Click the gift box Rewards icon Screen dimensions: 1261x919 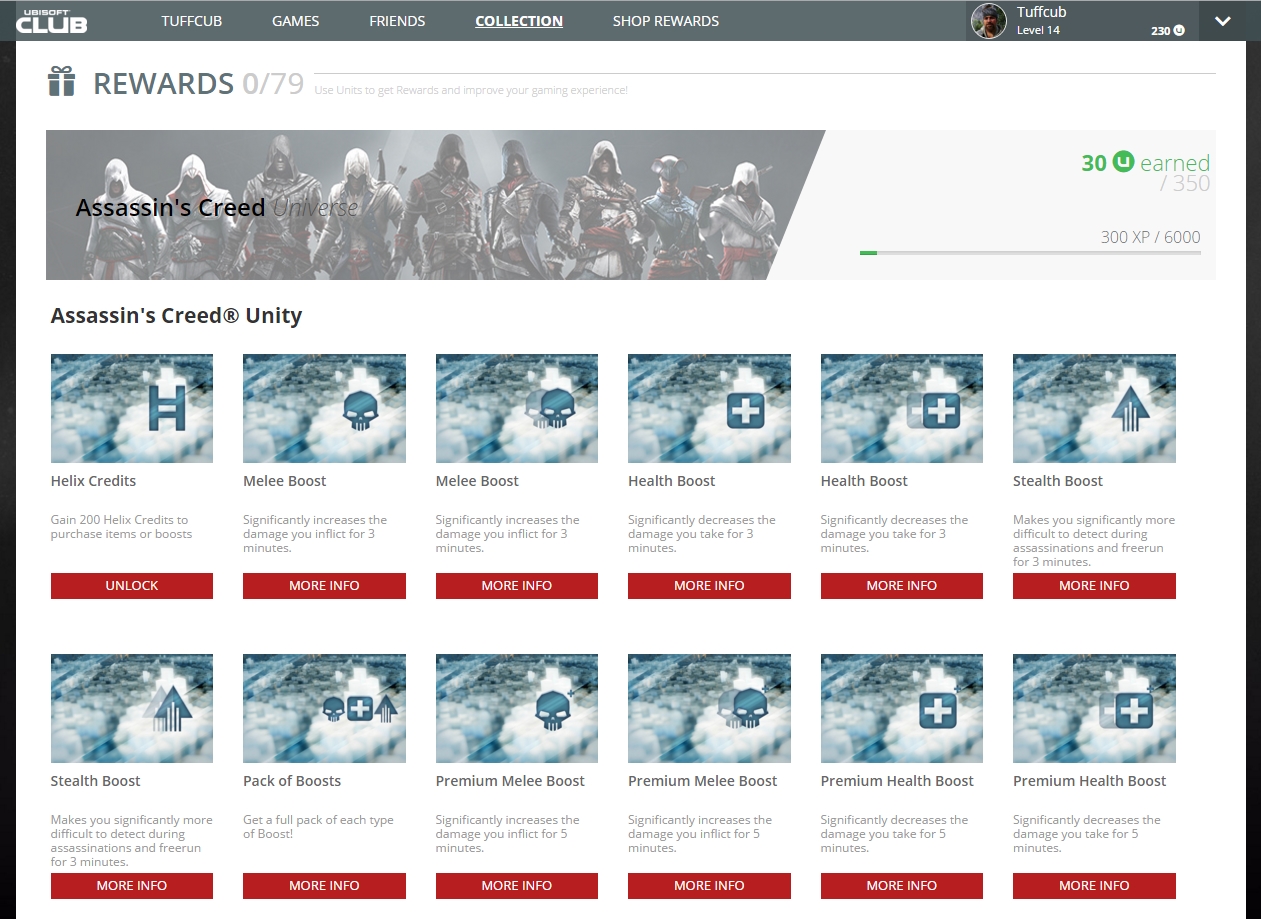coord(62,82)
